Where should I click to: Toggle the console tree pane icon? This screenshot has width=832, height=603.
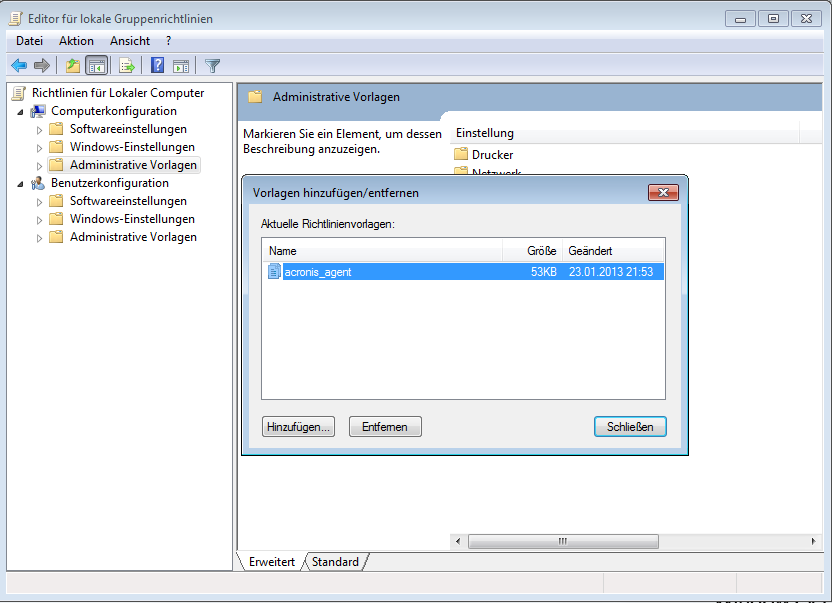(x=97, y=66)
